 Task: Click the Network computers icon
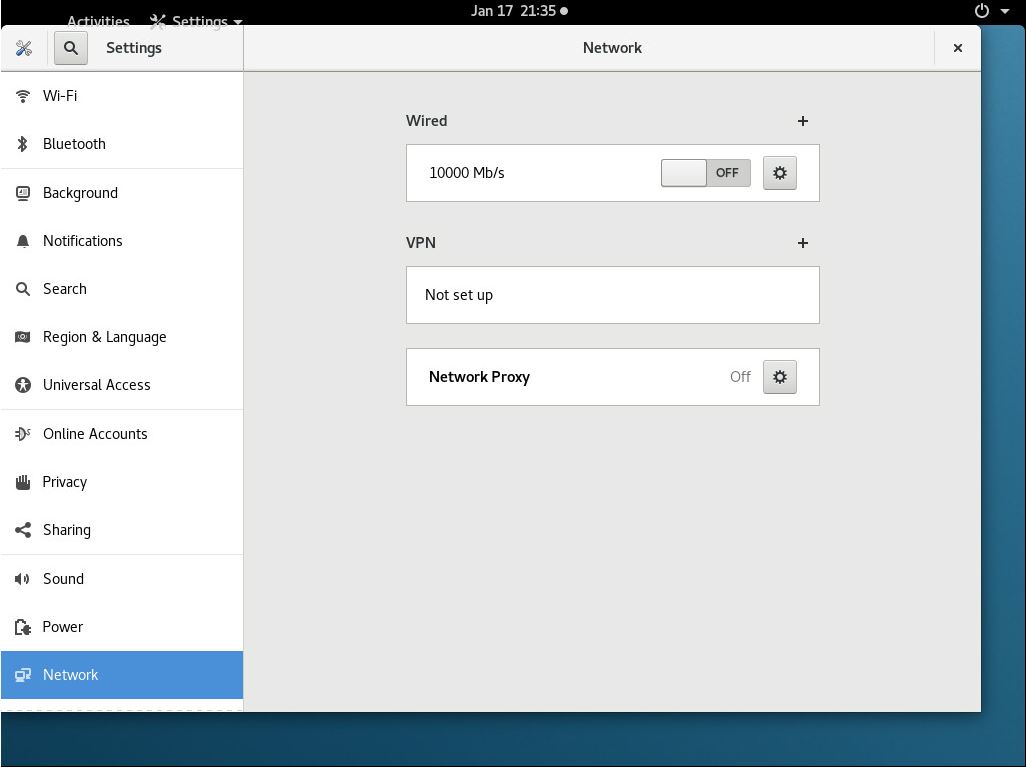[x=23, y=675]
